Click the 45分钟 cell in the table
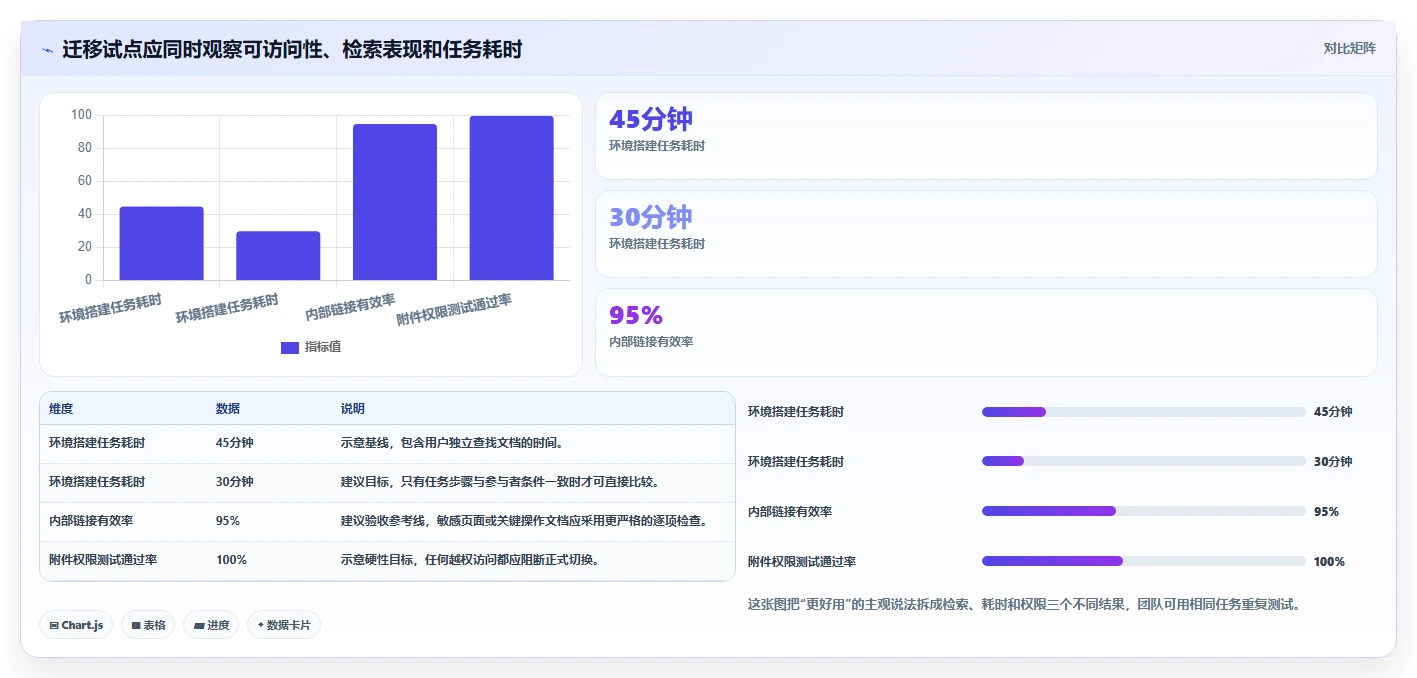 (x=235, y=443)
